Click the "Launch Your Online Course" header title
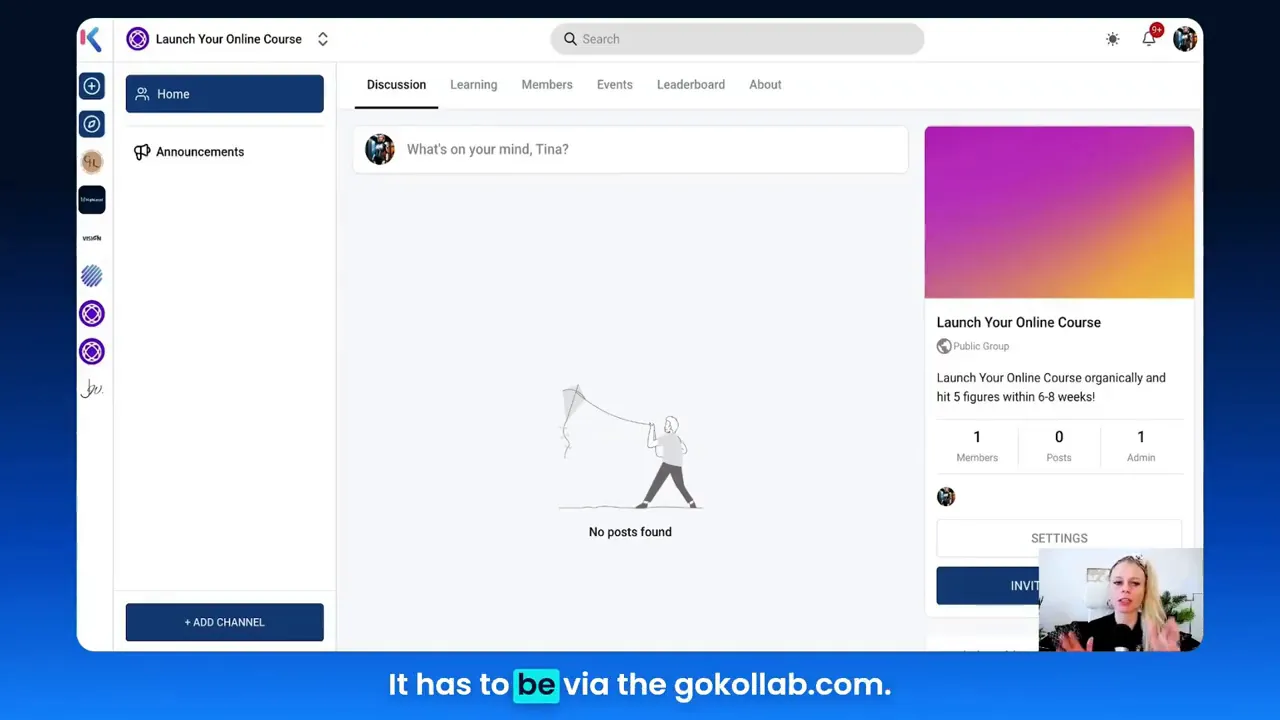 click(x=229, y=39)
